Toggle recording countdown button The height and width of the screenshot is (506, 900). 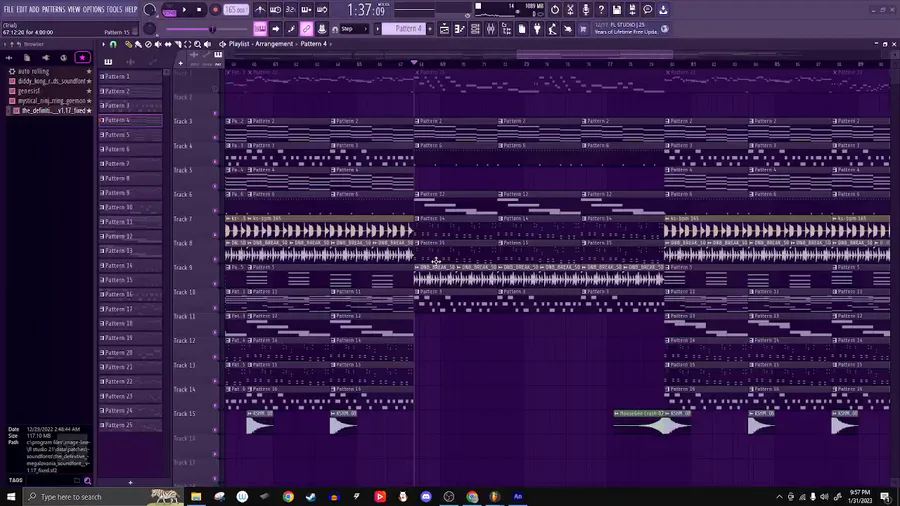[x=291, y=10]
